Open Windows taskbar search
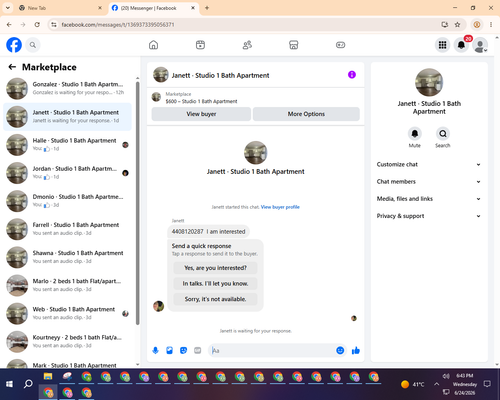Image resolution: width=500 pixels, height=400 pixels. [28, 384]
